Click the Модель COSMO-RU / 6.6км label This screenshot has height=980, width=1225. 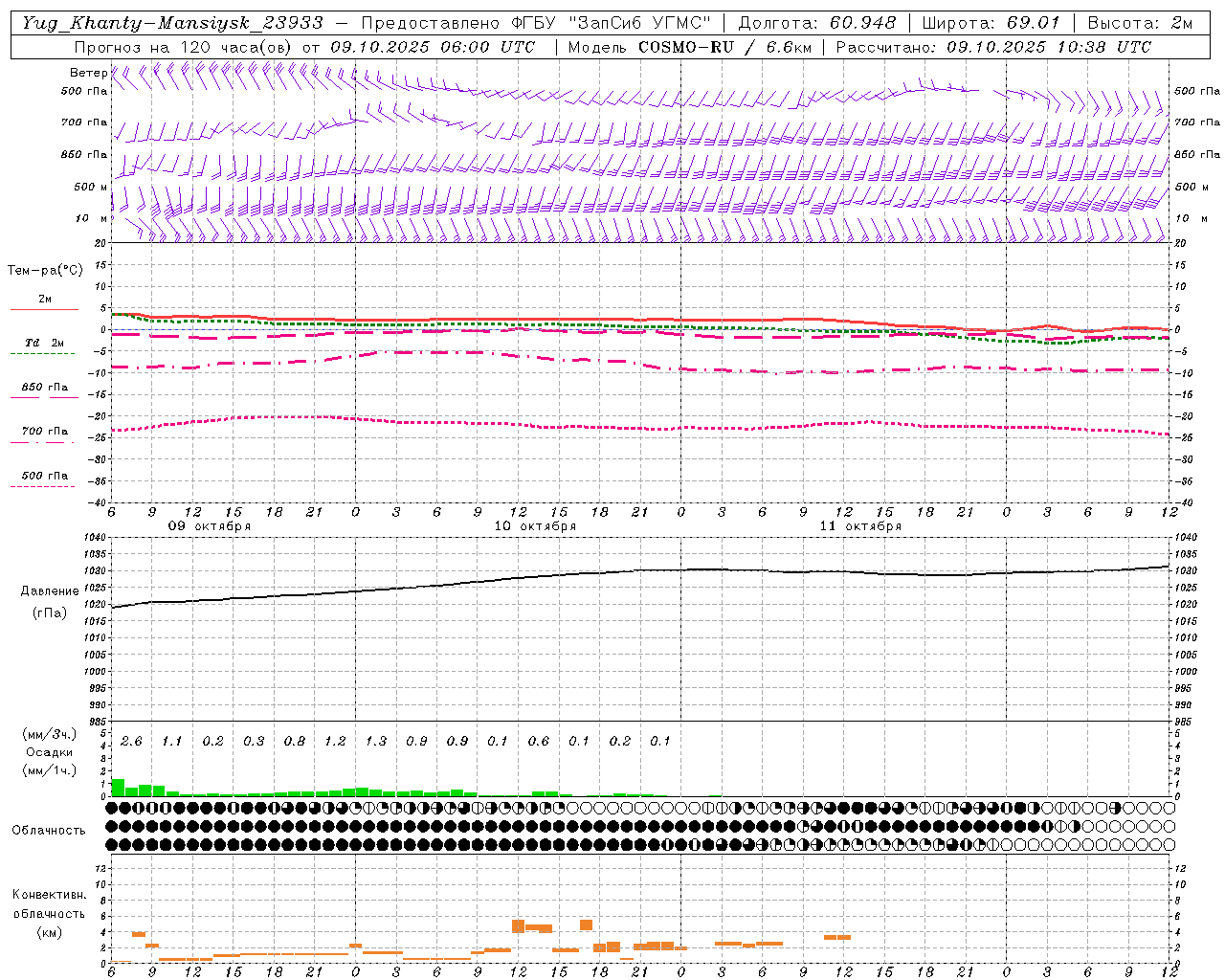coord(689,47)
